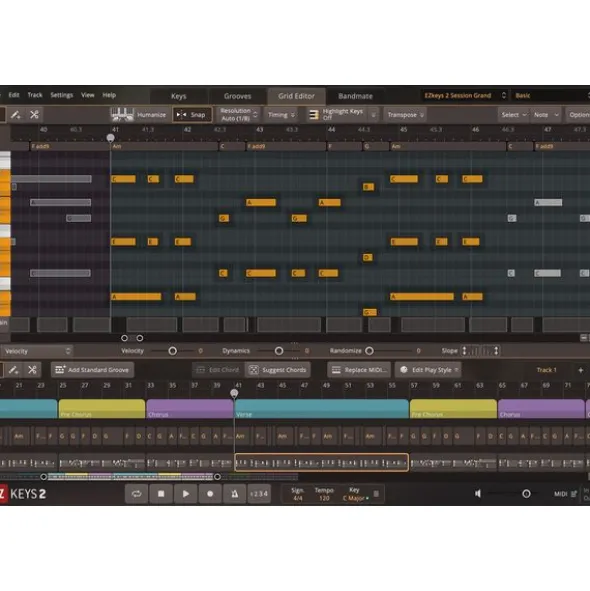
Task: Select the yellow Pre Chorus block at bar 25
Action: [102, 409]
